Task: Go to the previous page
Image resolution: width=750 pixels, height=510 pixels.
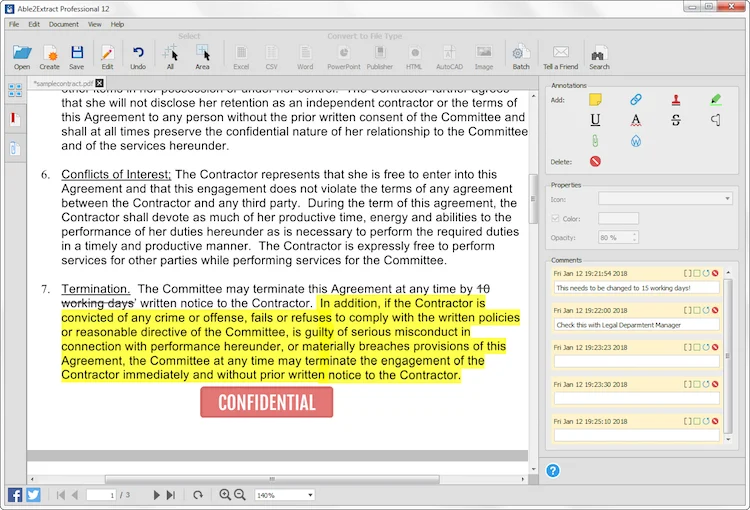Action: pos(75,495)
